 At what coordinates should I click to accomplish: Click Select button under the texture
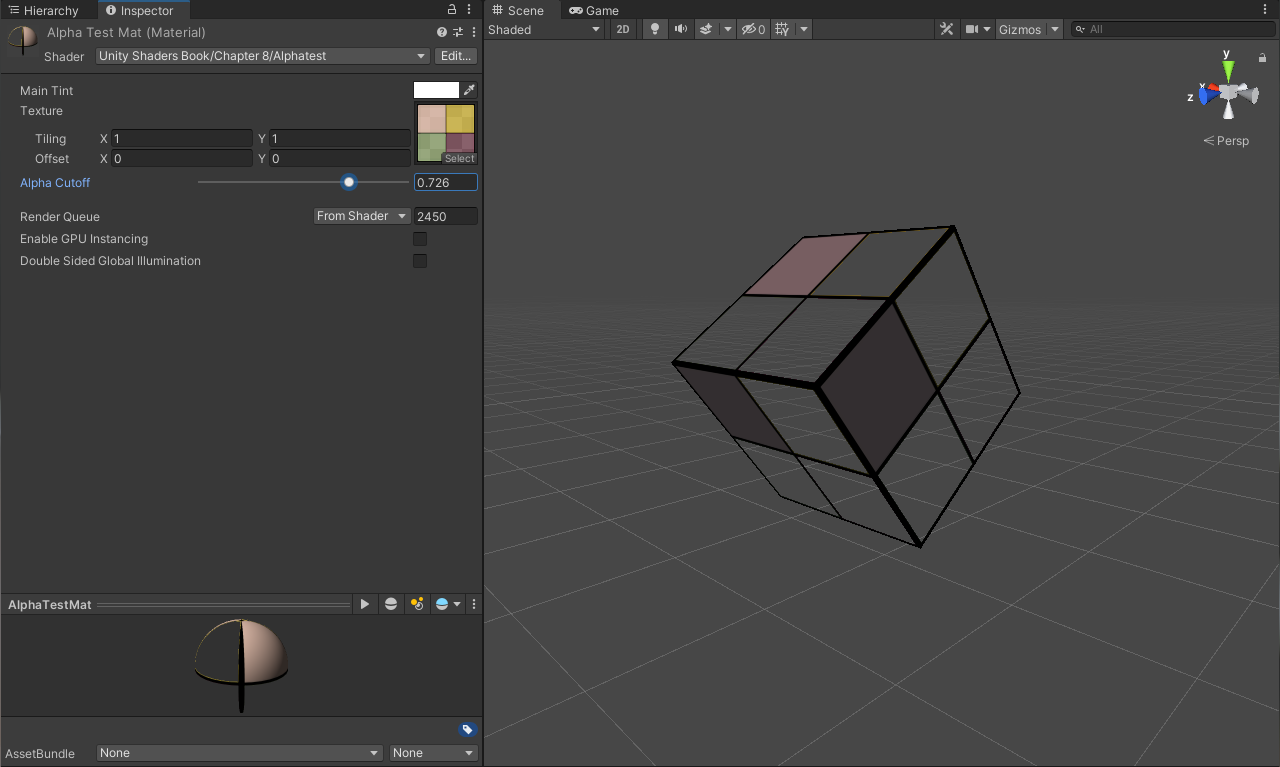(x=460, y=159)
